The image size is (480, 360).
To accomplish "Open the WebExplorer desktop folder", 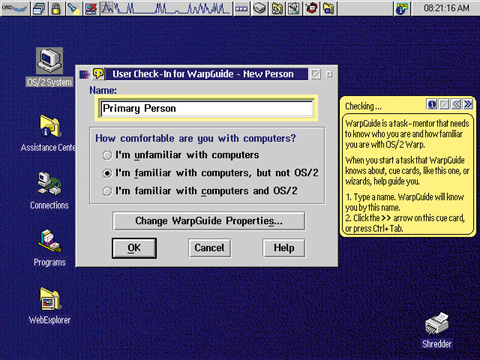I will tap(49, 306).
